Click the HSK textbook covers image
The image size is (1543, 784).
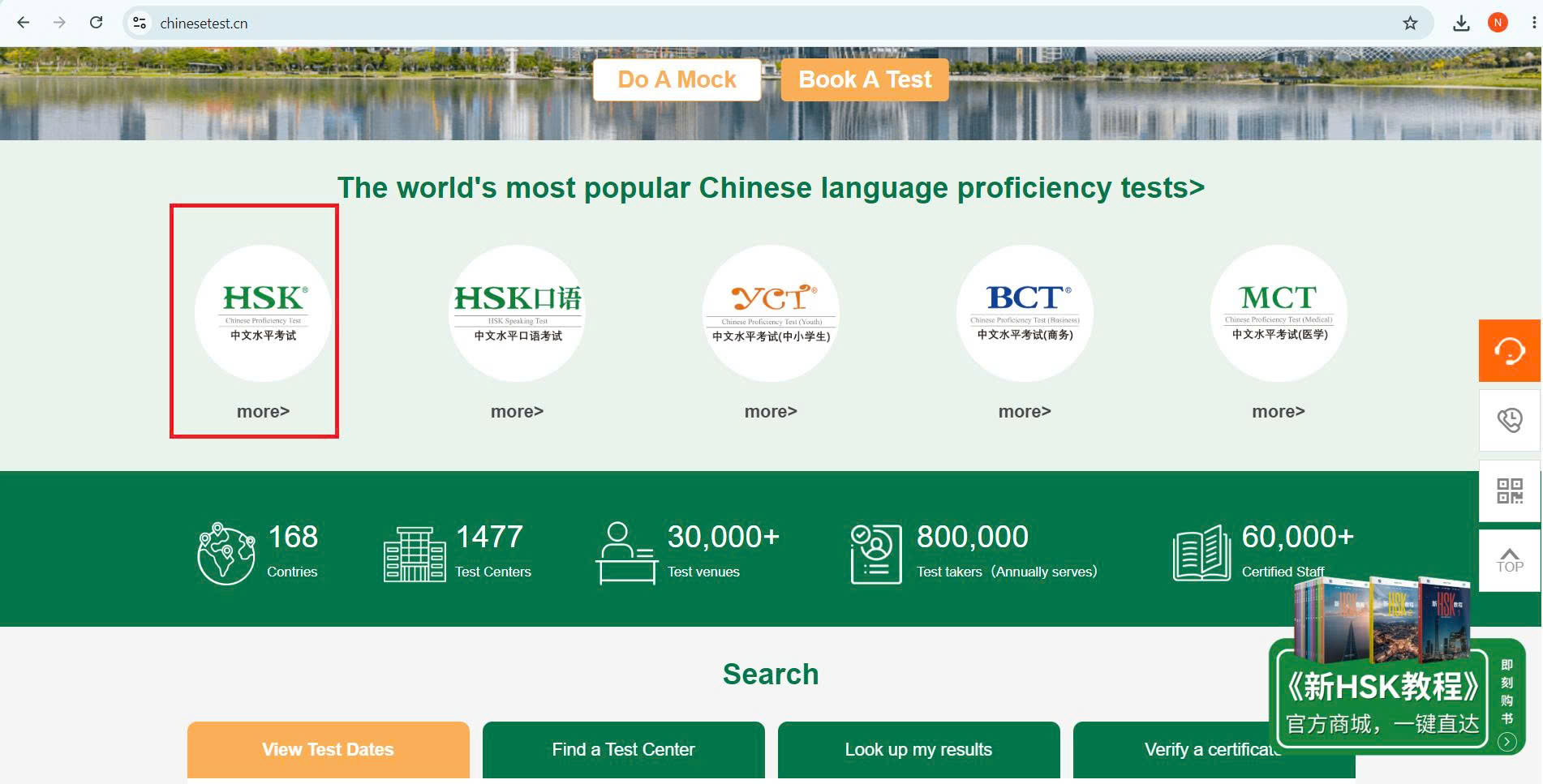pos(1381,620)
